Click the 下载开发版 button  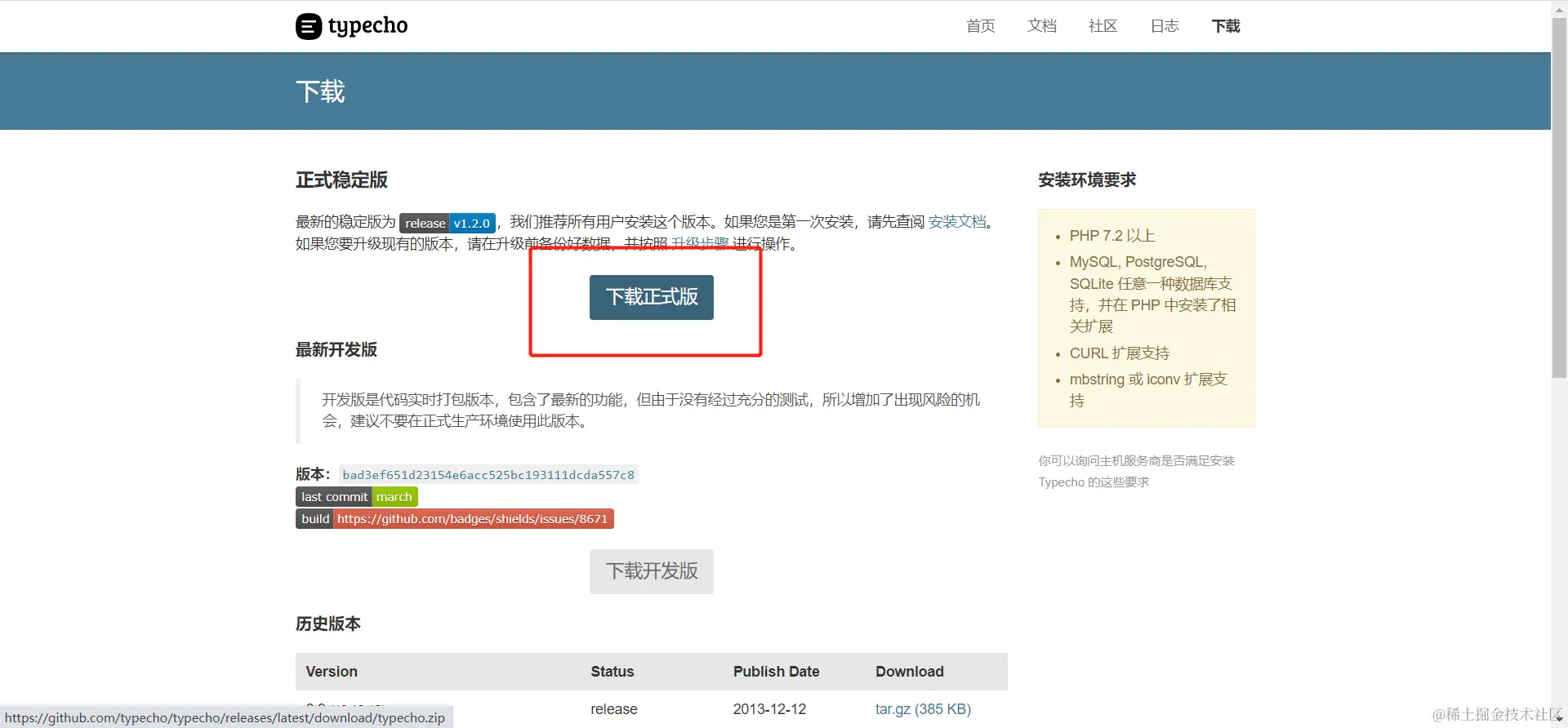(x=652, y=571)
